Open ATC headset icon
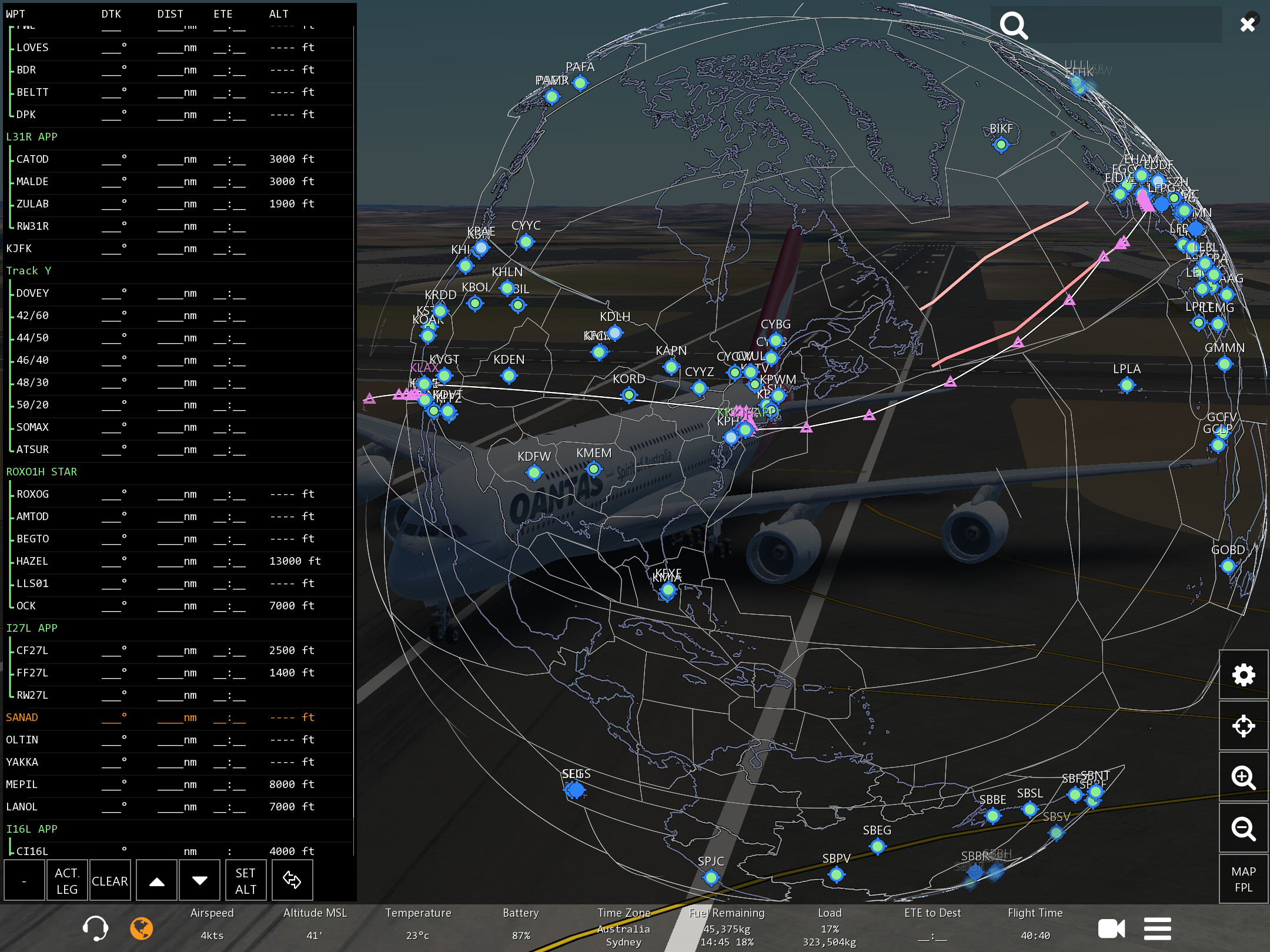The width and height of the screenshot is (1270, 952). click(x=95, y=928)
